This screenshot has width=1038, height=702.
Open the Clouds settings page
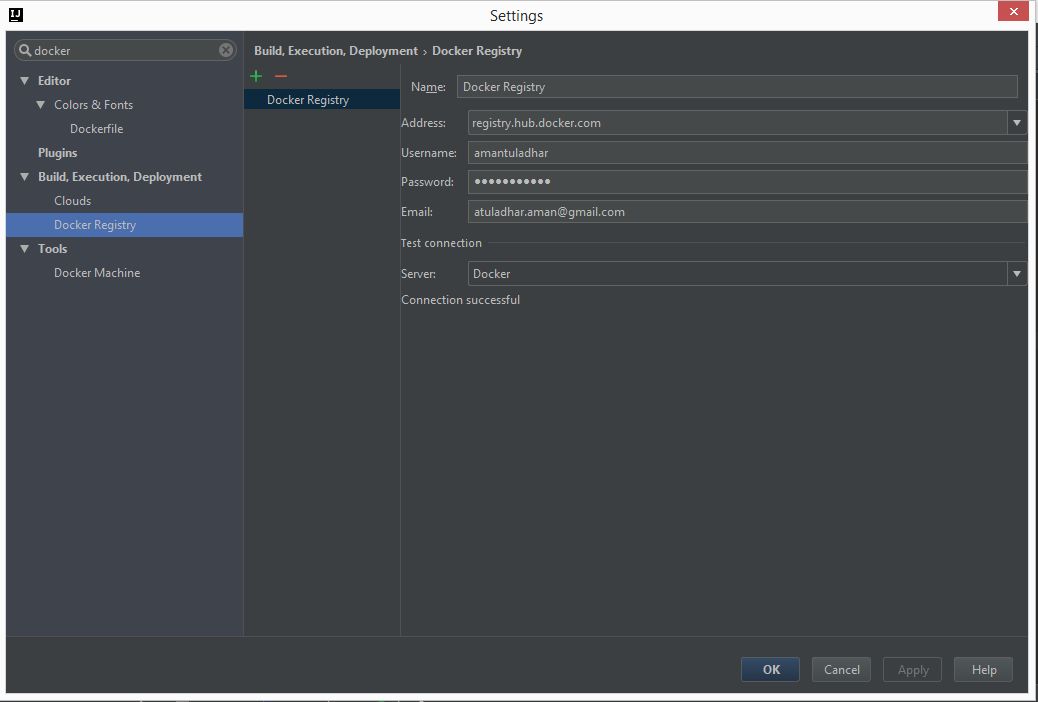(x=73, y=201)
